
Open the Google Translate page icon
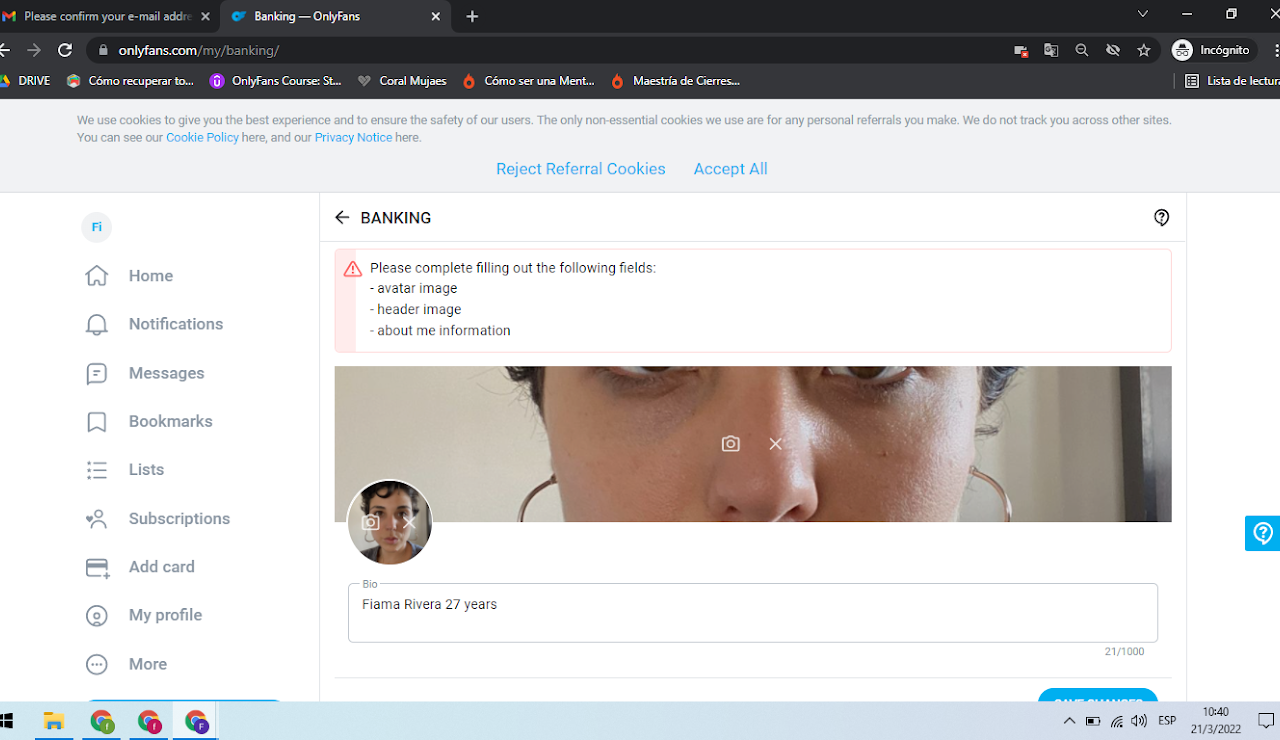[x=1051, y=50]
